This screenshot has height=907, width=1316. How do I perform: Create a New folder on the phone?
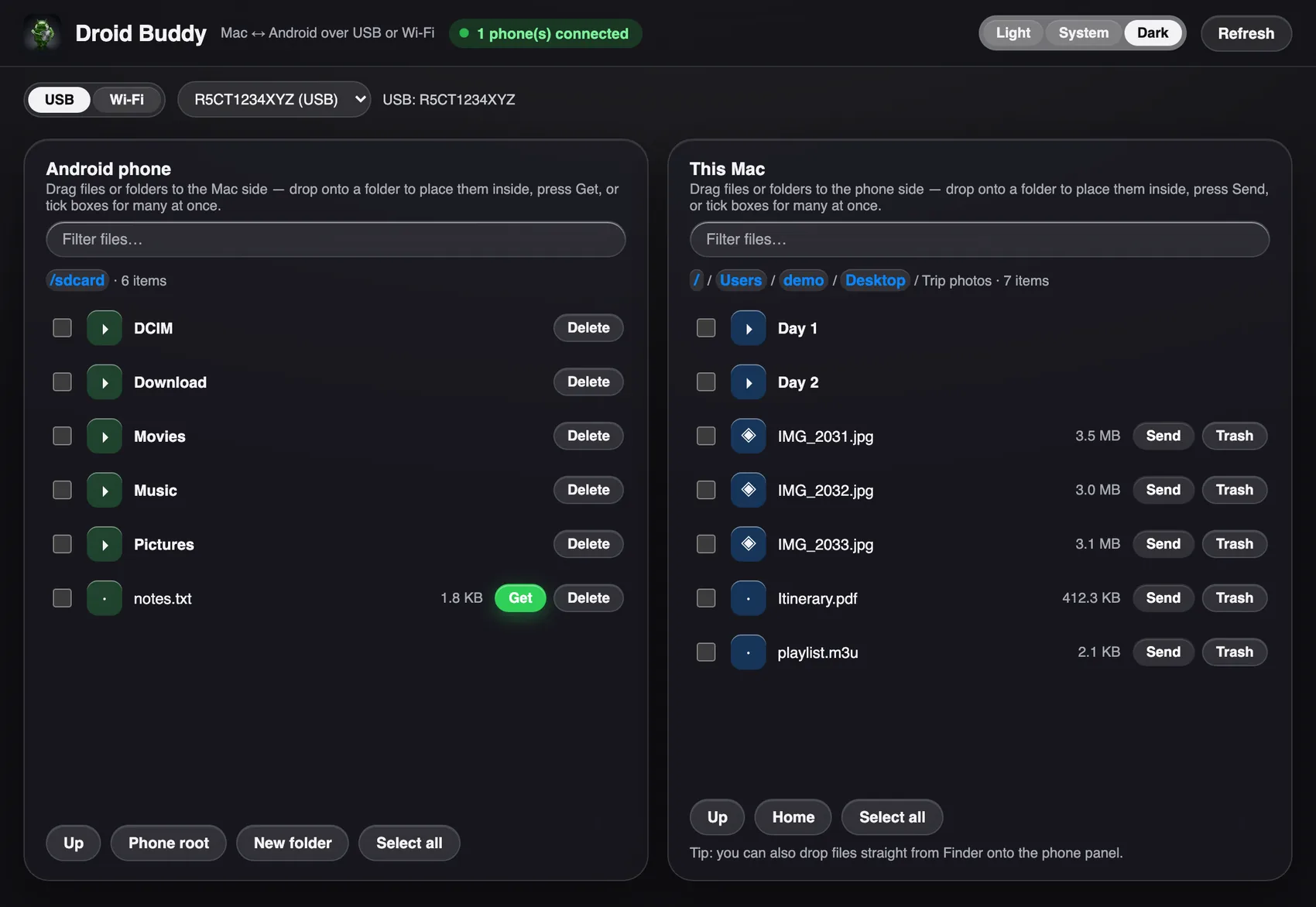click(x=292, y=843)
